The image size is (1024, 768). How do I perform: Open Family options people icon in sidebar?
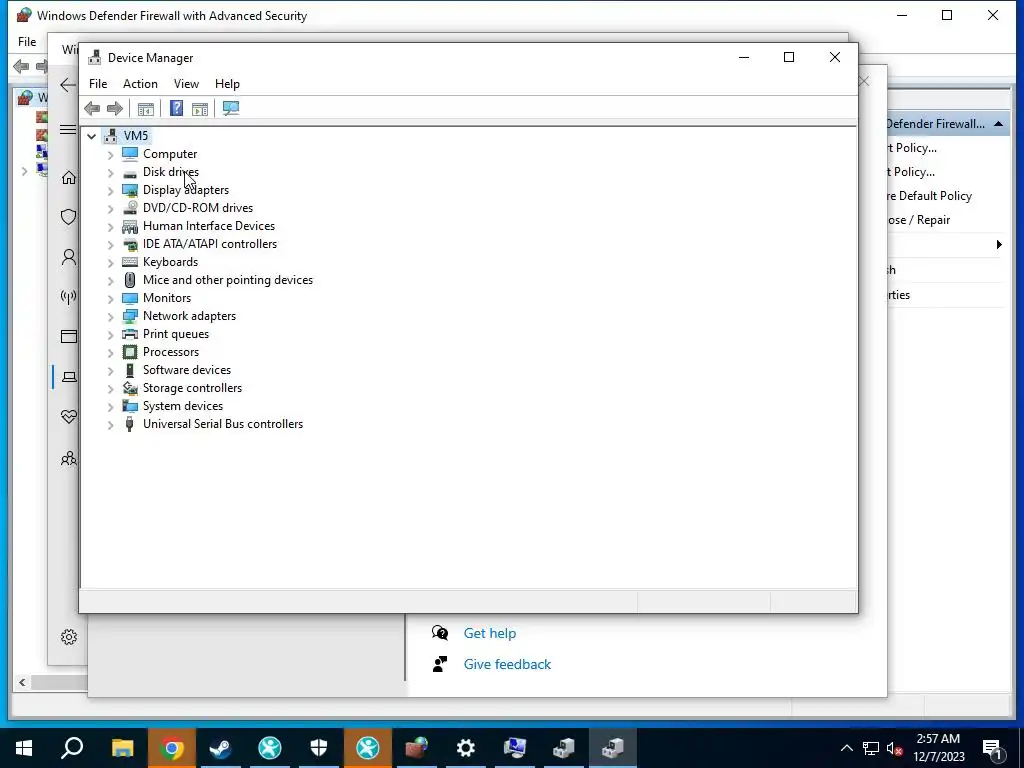click(x=69, y=458)
